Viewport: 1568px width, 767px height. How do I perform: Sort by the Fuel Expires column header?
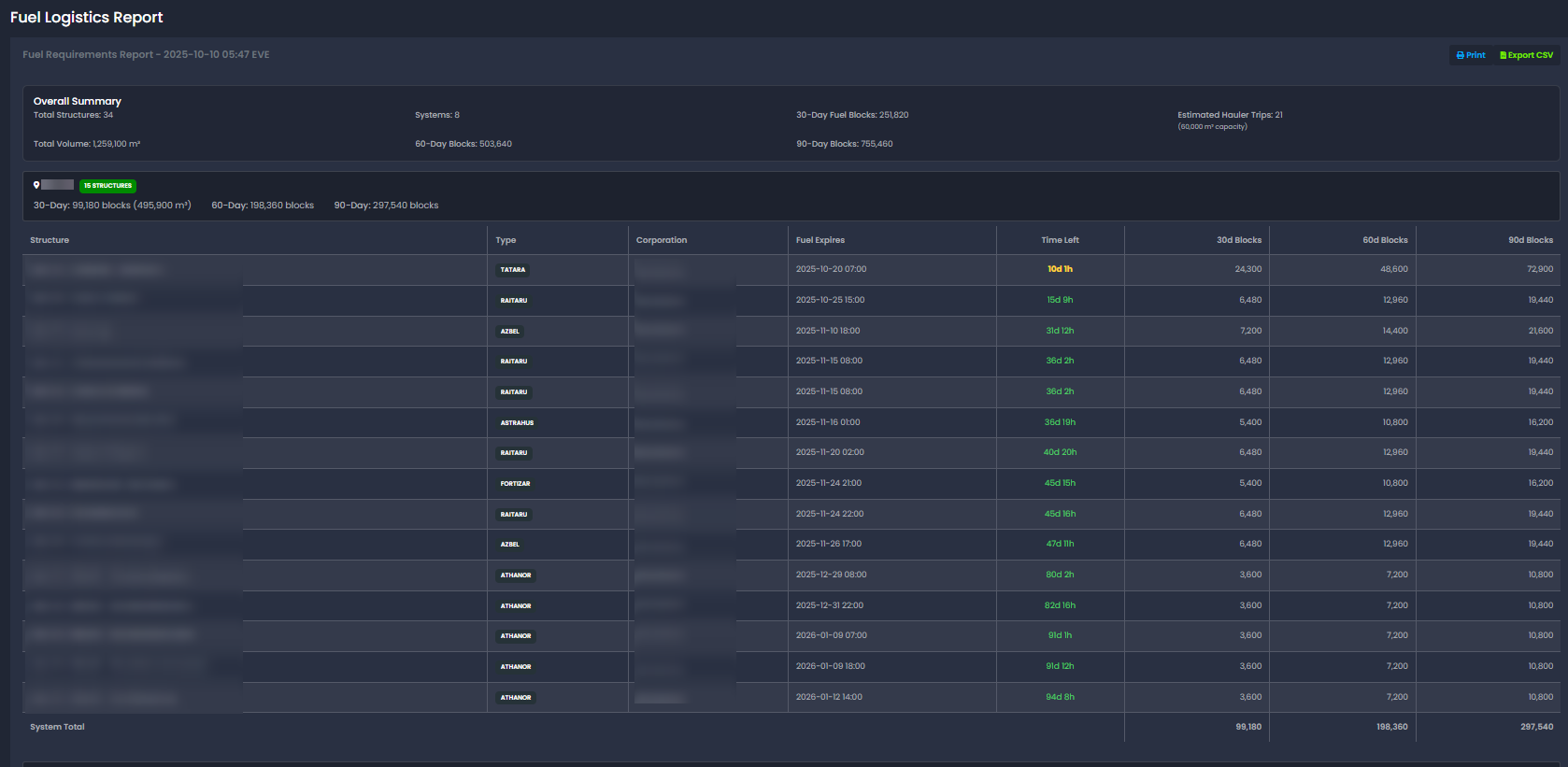tap(820, 240)
